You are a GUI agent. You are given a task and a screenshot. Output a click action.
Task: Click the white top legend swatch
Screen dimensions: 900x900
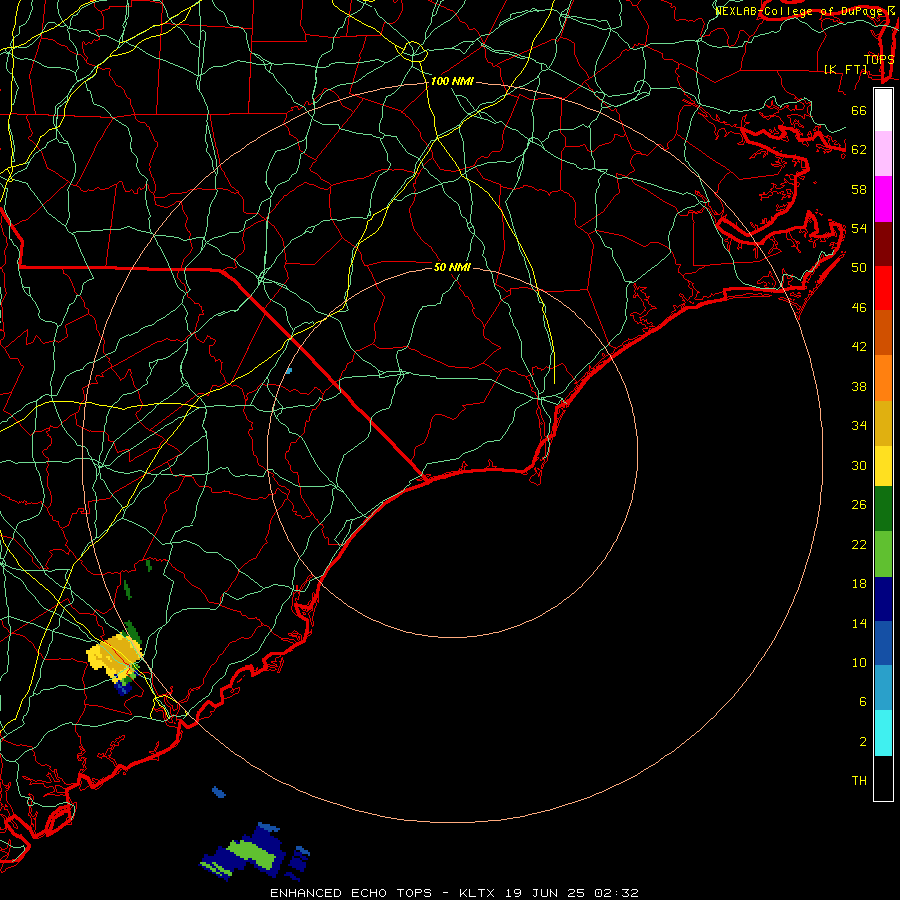[883, 110]
